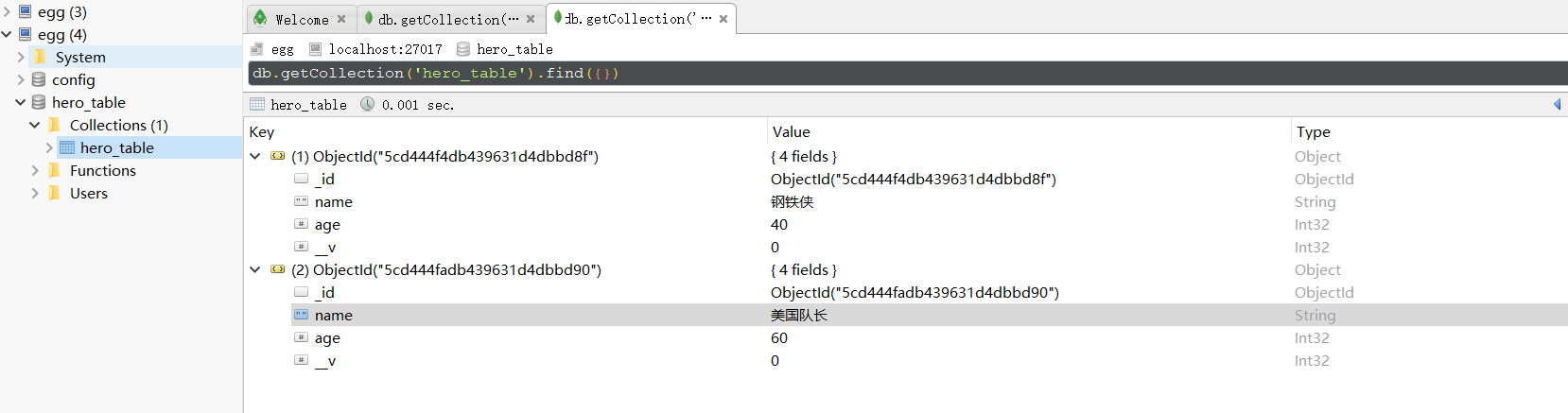Select the config tree item
This screenshot has width=1568, height=413.
pos(74,80)
